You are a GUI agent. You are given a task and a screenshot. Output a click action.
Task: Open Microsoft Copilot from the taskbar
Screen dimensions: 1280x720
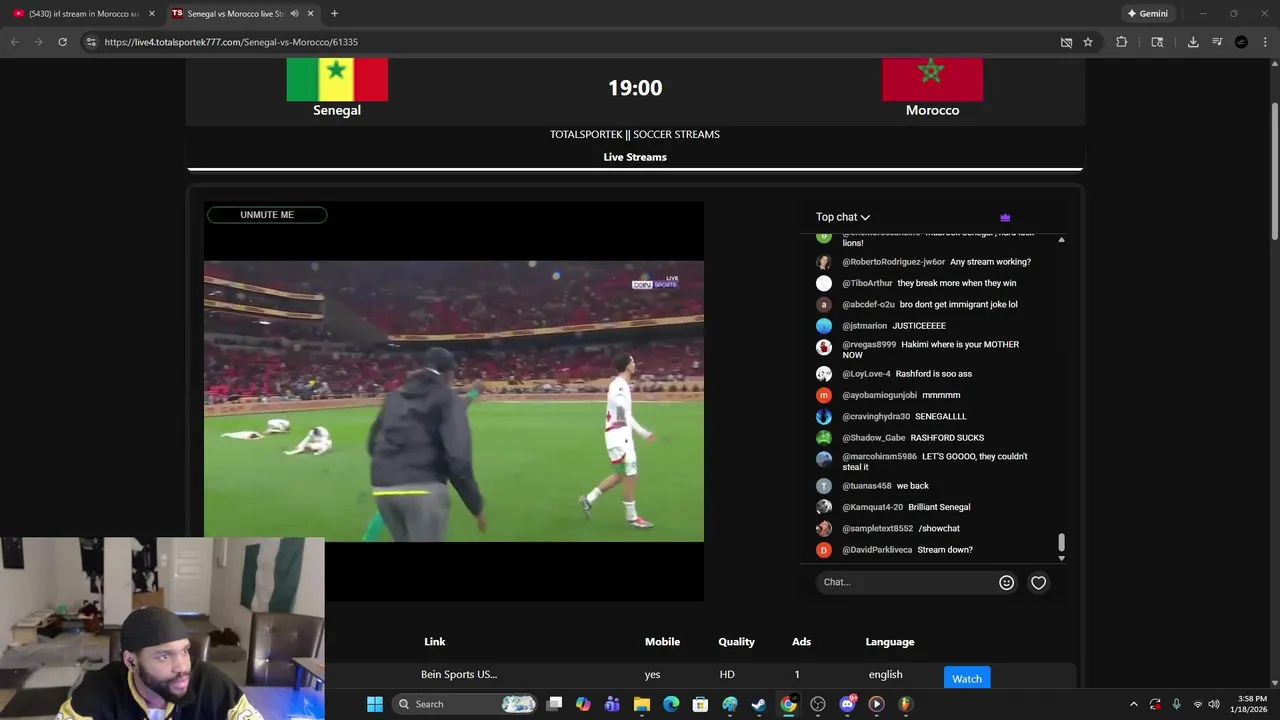pyautogui.click(x=583, y=704)
